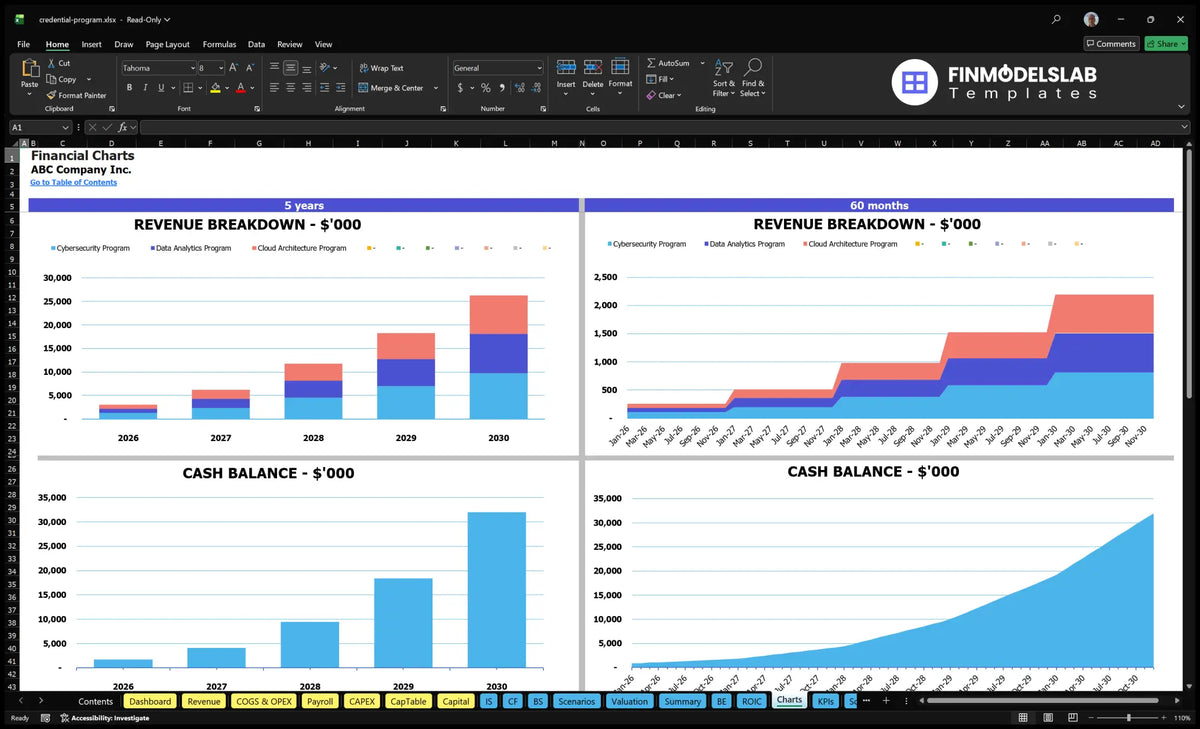
Task: Switch to Normal view in status bar
Action: coord(1023,718)
